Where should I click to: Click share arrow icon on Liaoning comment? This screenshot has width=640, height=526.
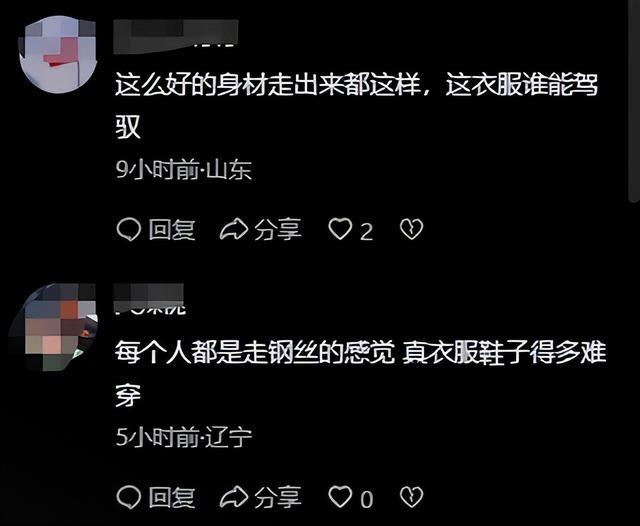click(234, 497)
